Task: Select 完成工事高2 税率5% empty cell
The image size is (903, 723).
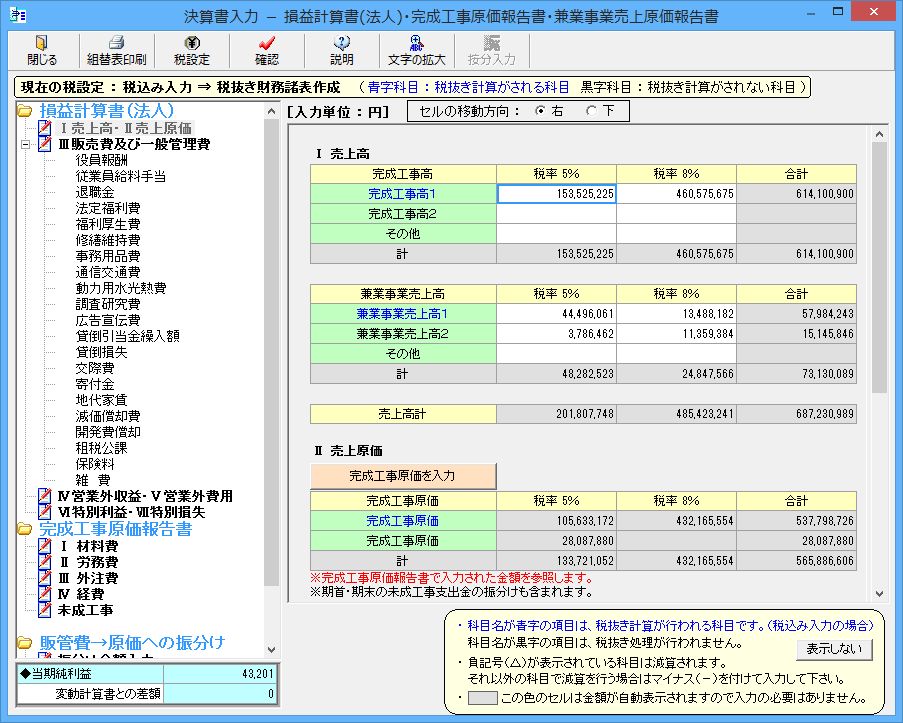Action: (556, 214)
